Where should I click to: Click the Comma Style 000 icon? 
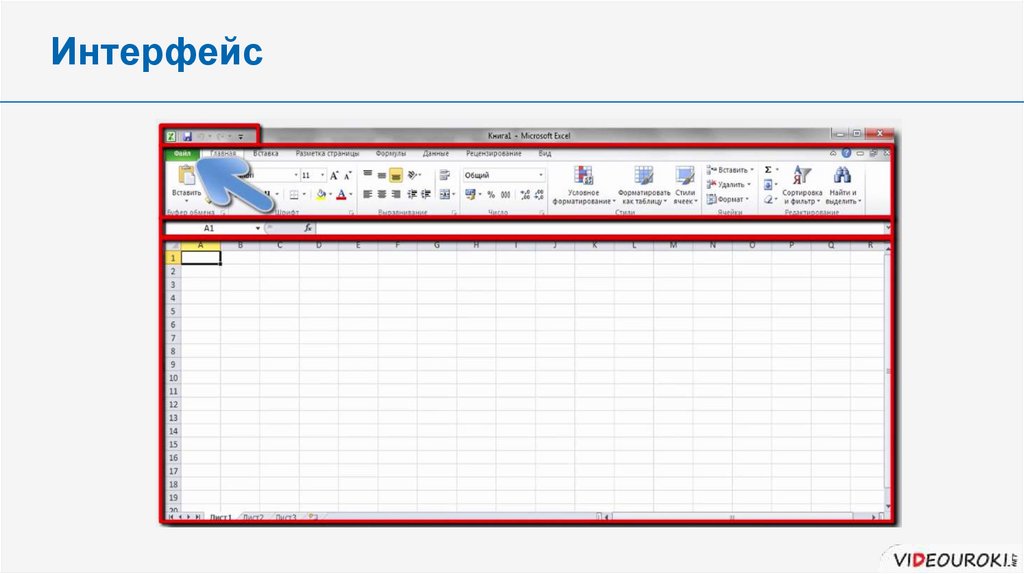pos(505,195)
